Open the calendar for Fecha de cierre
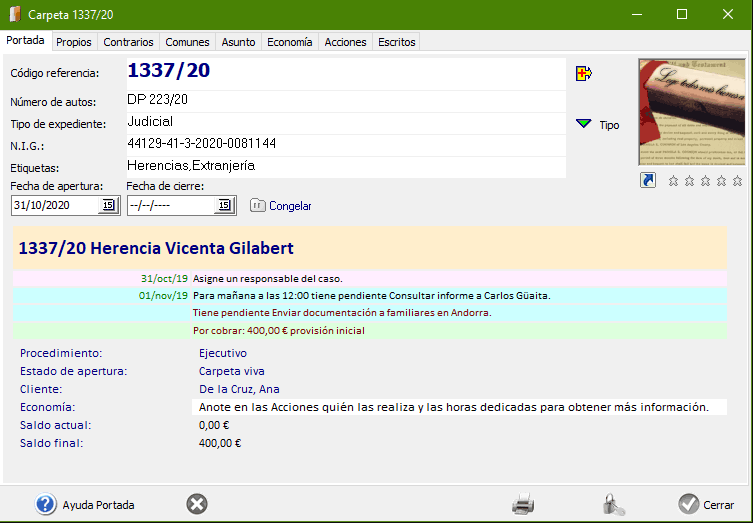The image size is (753, 523). (224, 205)
